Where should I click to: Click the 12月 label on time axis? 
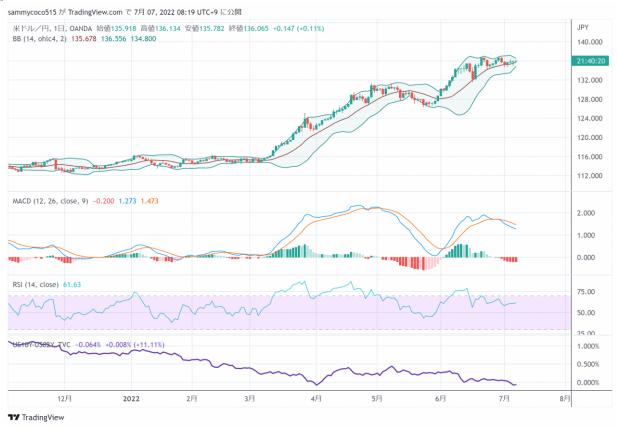pos(67,397)
